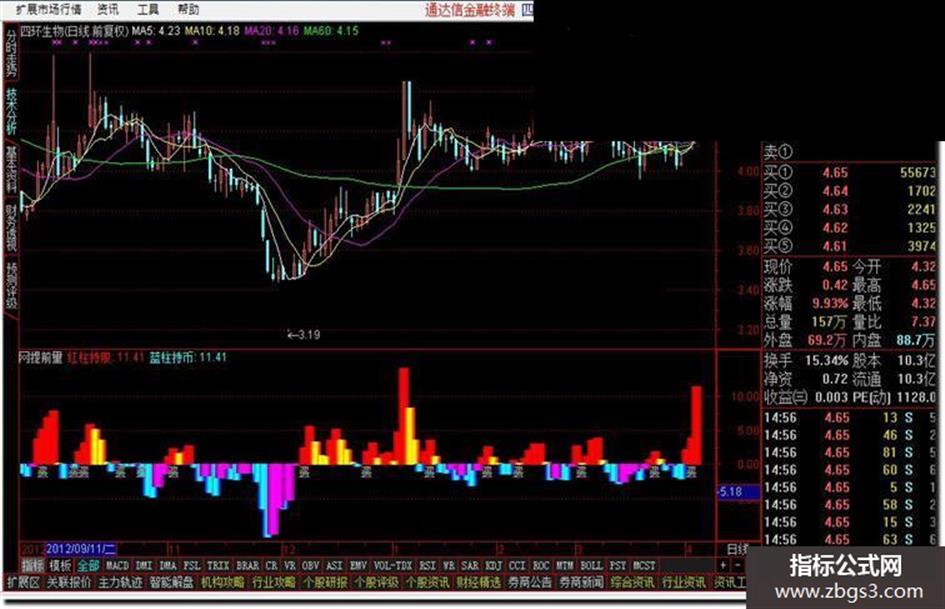The height and width of the screenshot is (609, 945).
Task: Open the 行业攻略 bottom tab
Action: click(x=274, y=582)
